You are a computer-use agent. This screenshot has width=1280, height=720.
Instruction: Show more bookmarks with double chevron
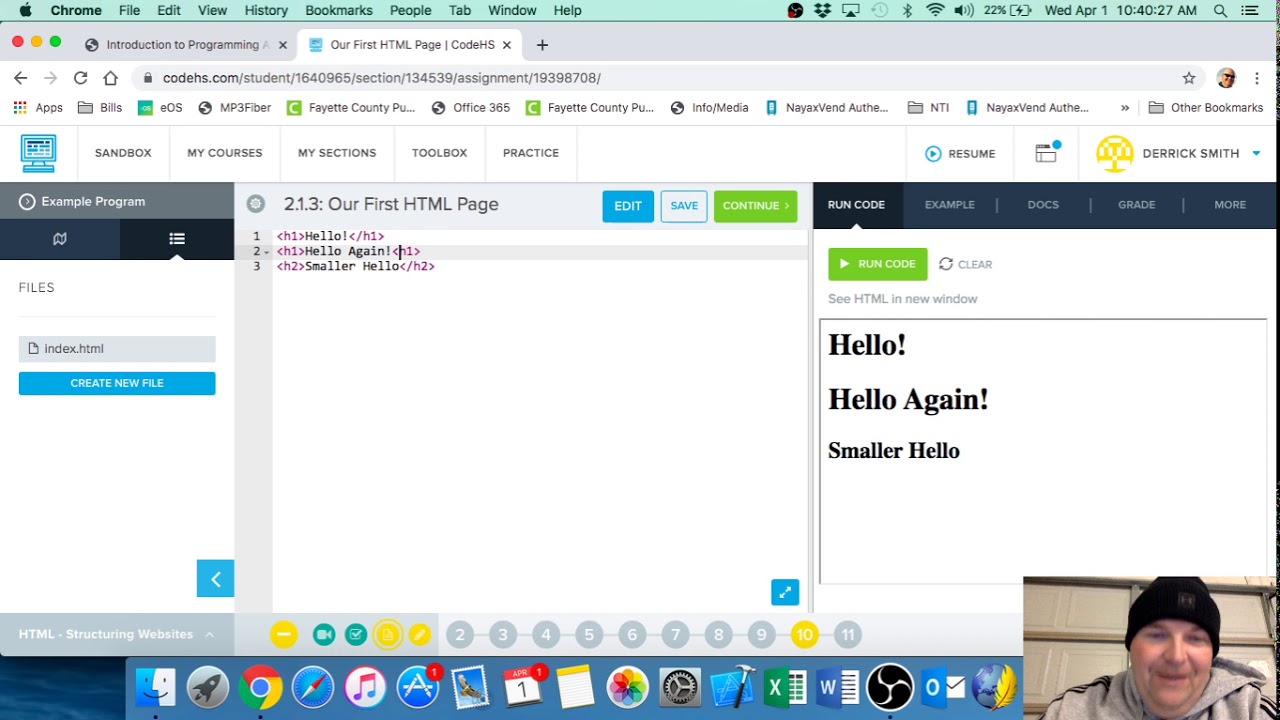tap(1125, 108)
